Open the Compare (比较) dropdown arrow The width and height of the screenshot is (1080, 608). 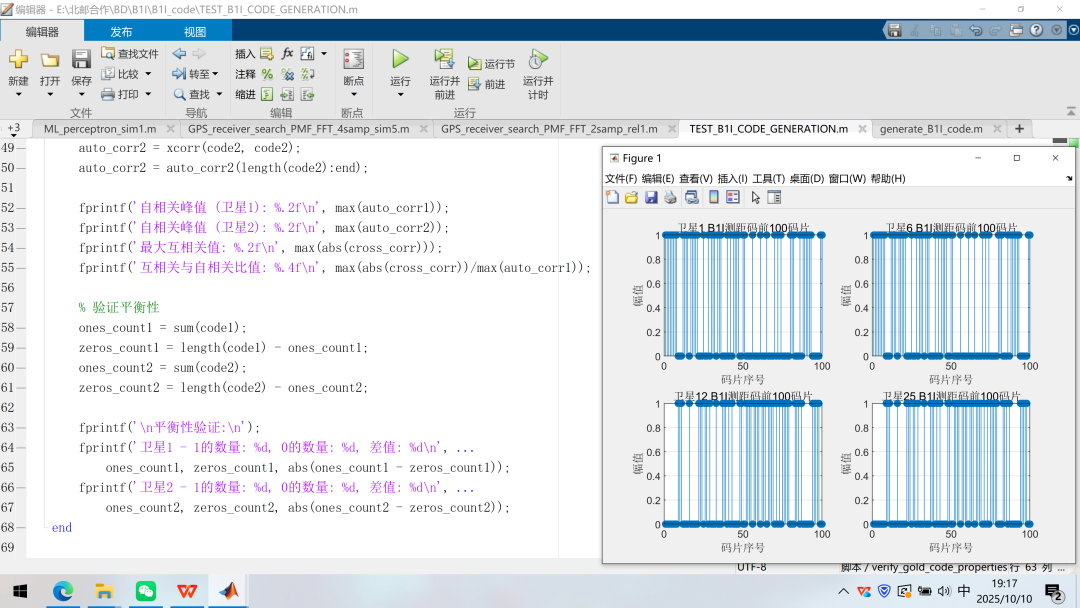[x=148, y=74]
